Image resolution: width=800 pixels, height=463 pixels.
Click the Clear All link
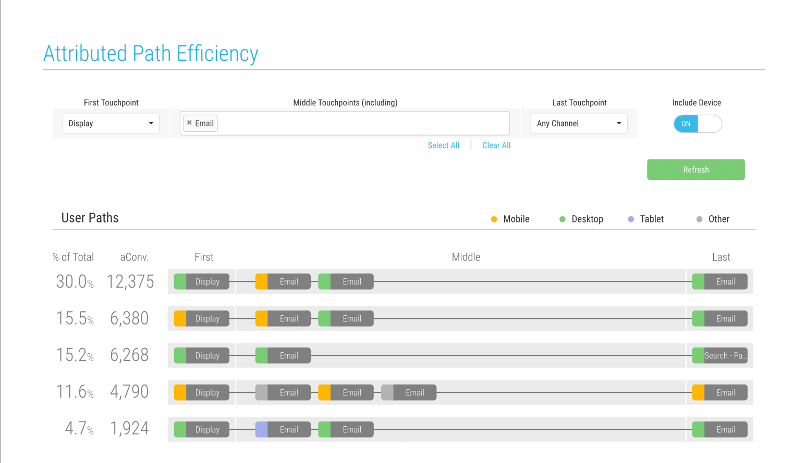(496, 146)
